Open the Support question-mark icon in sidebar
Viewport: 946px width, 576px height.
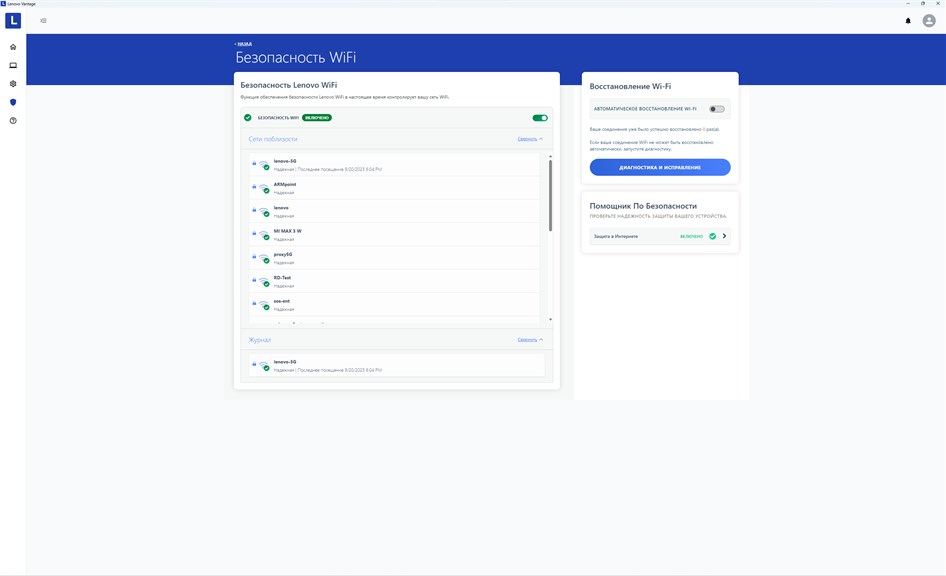pos(13,121)
